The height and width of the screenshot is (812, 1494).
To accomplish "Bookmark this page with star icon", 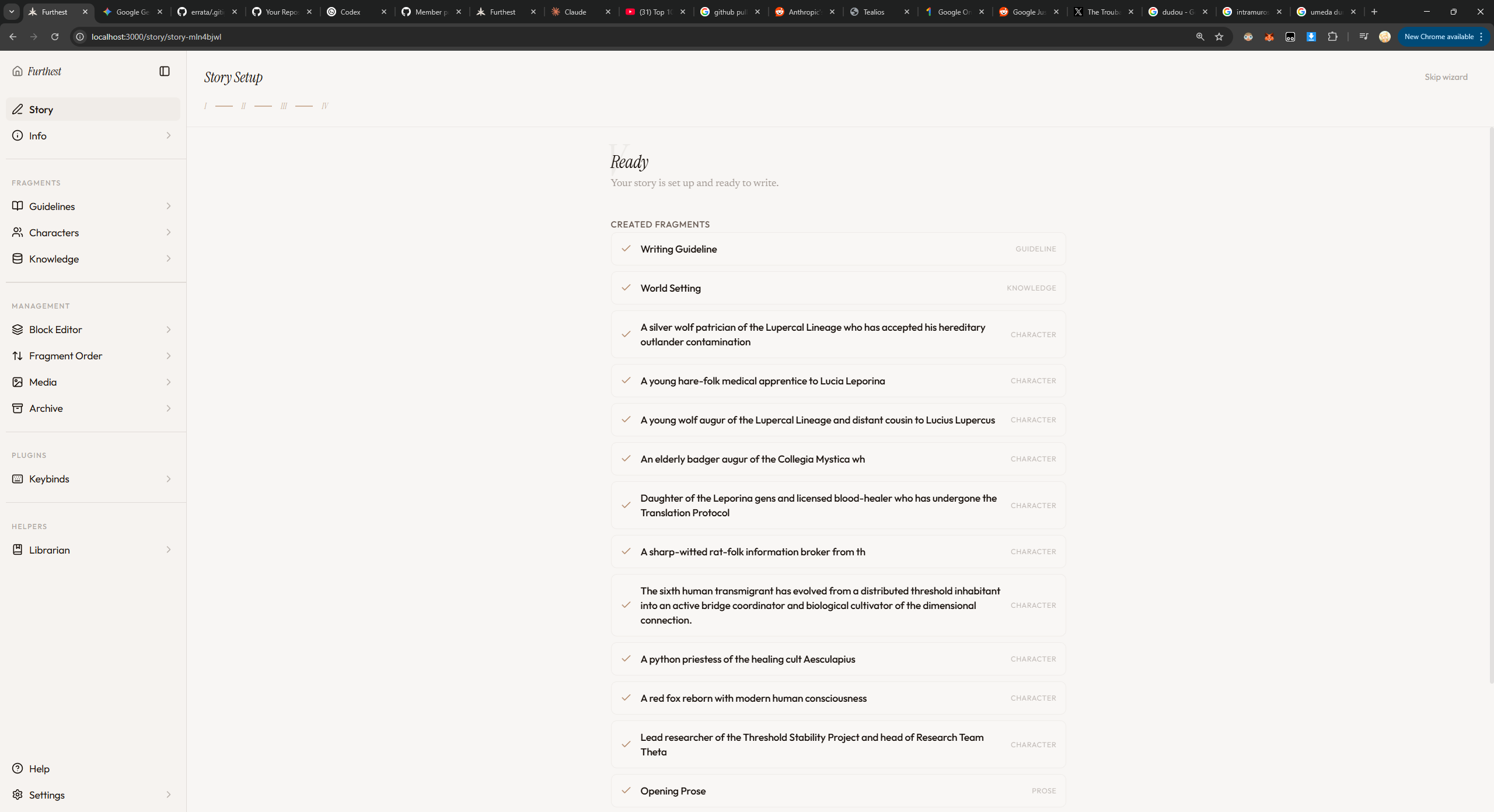I will [1219, 37].
